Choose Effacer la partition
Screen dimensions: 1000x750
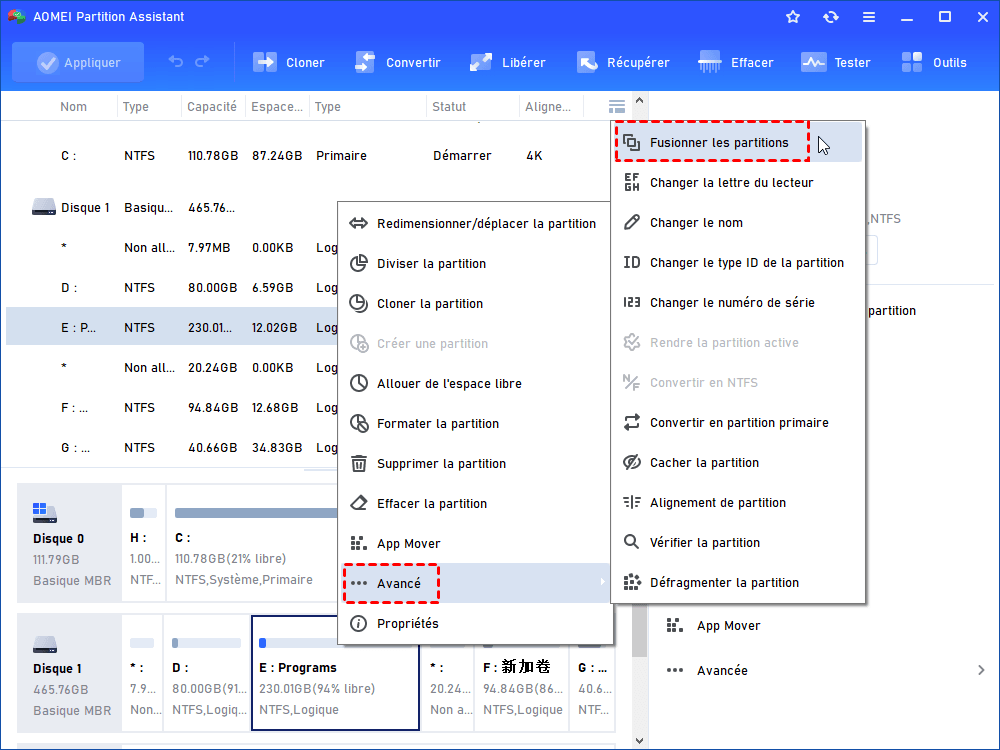click(x=475, y=503)
